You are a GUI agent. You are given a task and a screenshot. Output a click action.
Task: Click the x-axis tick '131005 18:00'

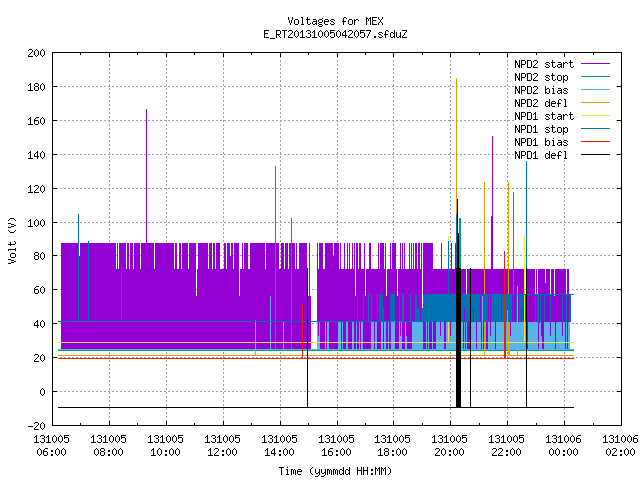[x=392, y=446]
